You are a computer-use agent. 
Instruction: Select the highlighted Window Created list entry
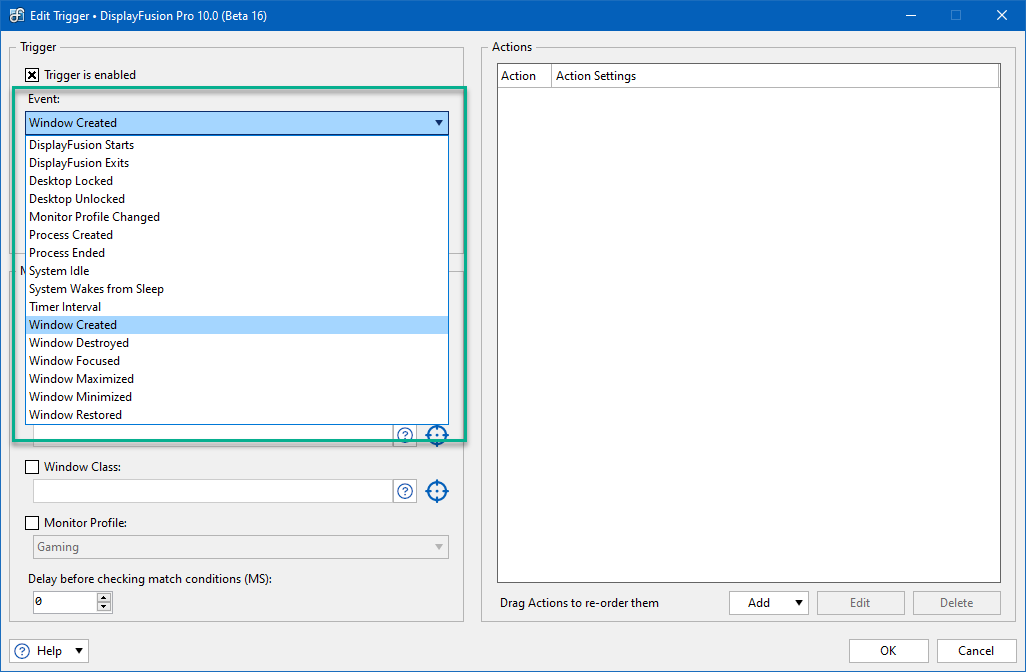(237, 325)
